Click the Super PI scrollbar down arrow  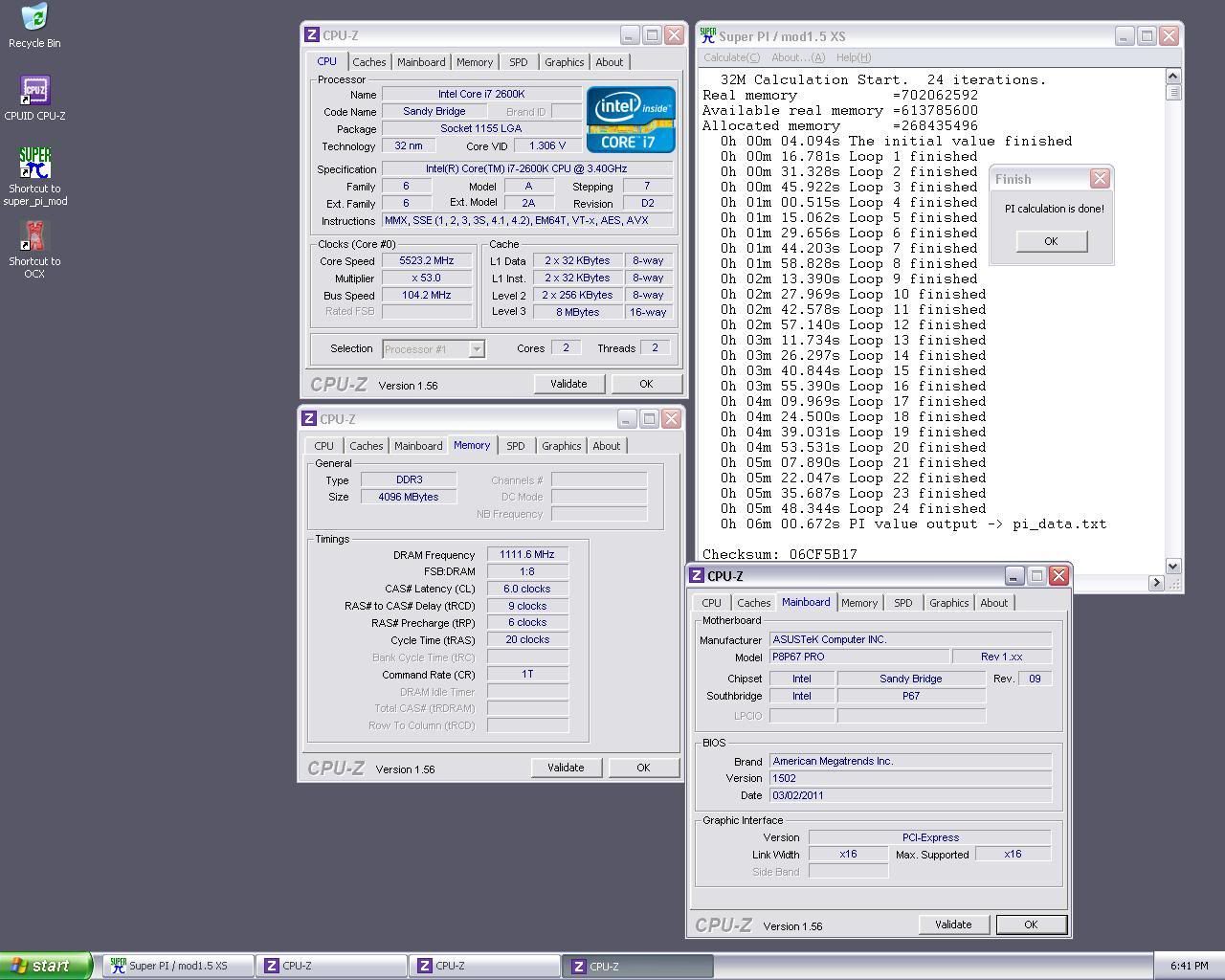pyautogui.click(x=1173, y=566)
